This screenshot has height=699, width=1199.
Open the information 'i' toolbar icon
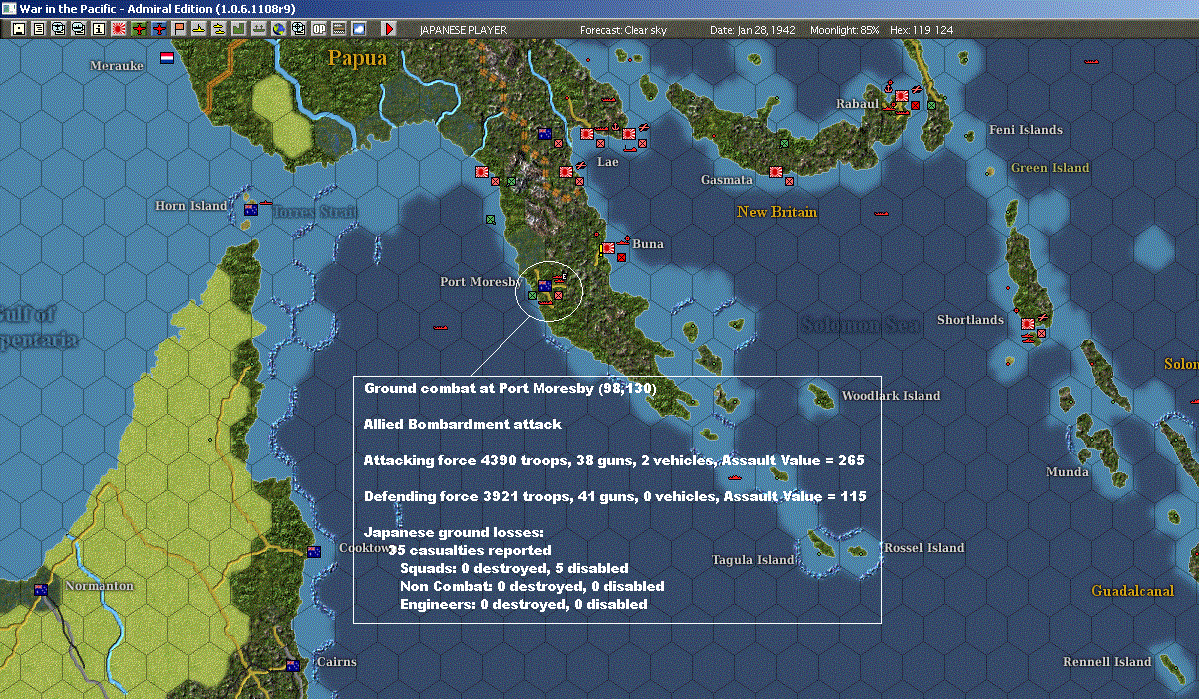(x=99, y=29)
